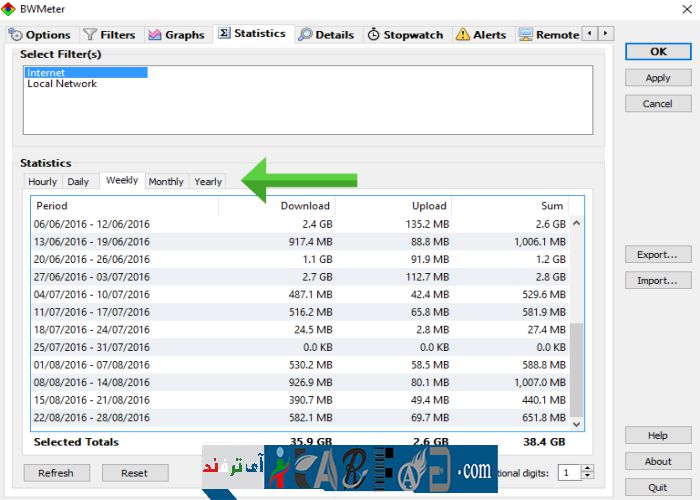The width and height of the screenshot is (700, 500).
Task: Click the Export... button
Action: (657, 255)
